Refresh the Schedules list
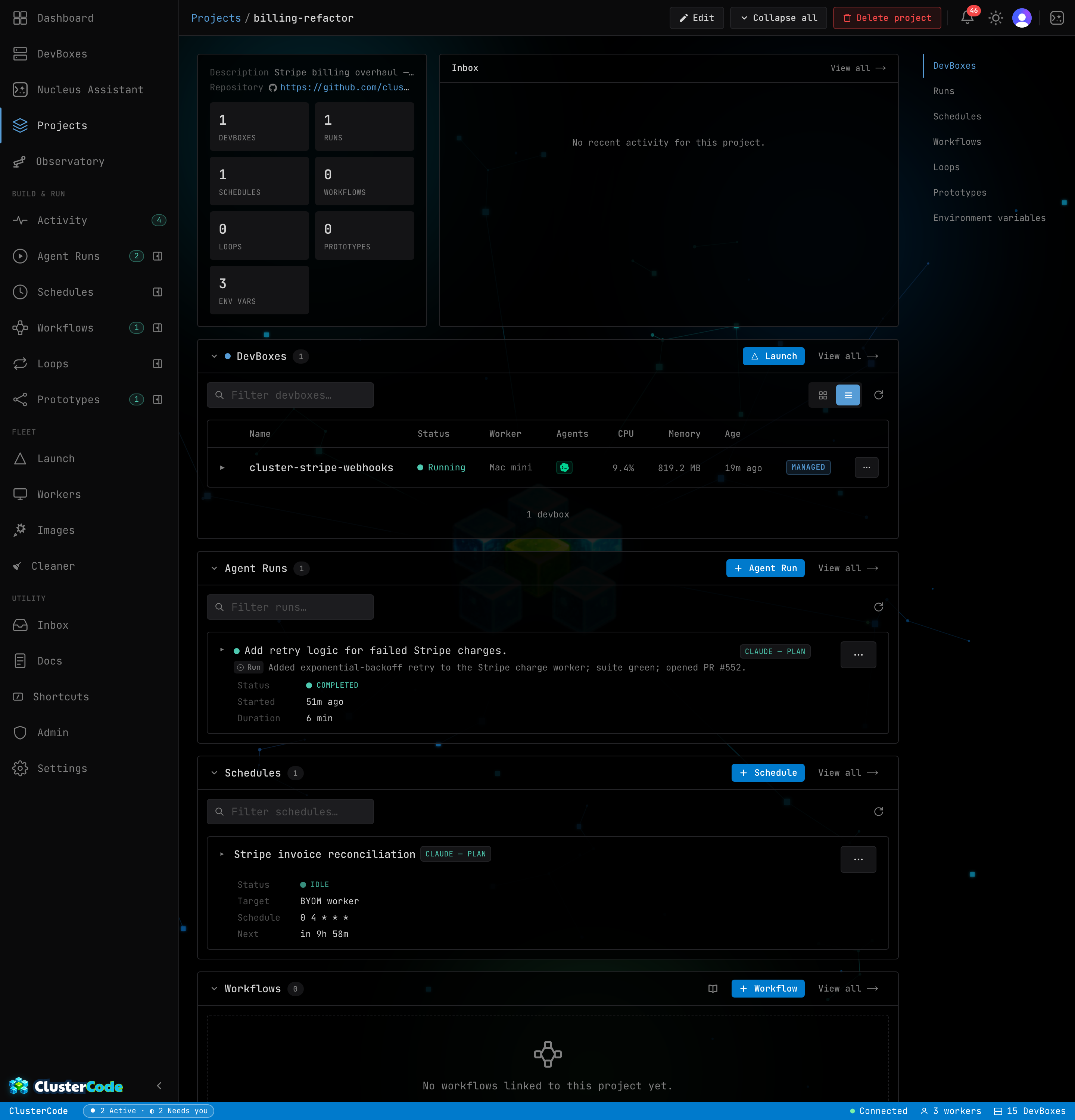Screen dimensions: 1075x1120 click(x=879, y=811)
